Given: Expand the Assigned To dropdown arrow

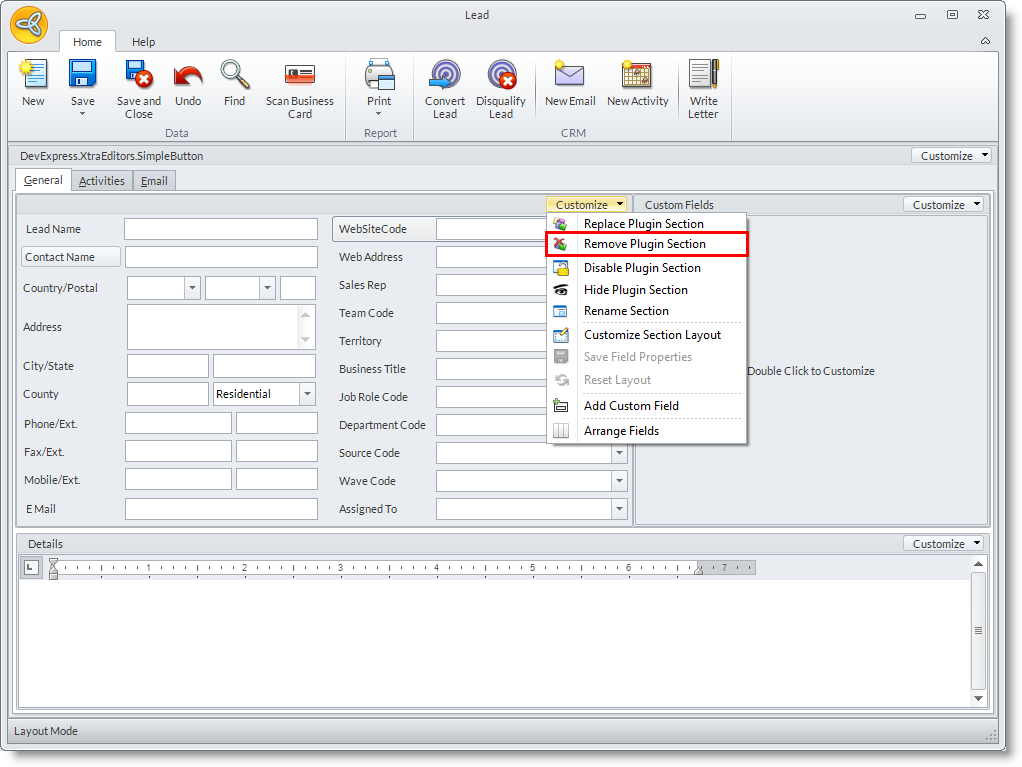Looking at the screenshot, I should (619, 509).
